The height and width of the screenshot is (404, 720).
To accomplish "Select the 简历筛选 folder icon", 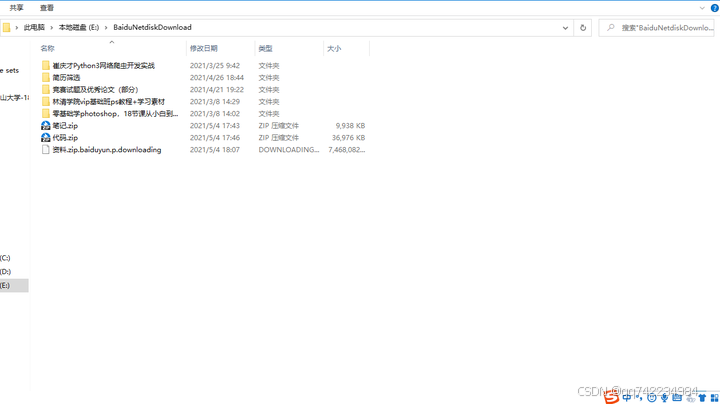I will tap(46, 77).
